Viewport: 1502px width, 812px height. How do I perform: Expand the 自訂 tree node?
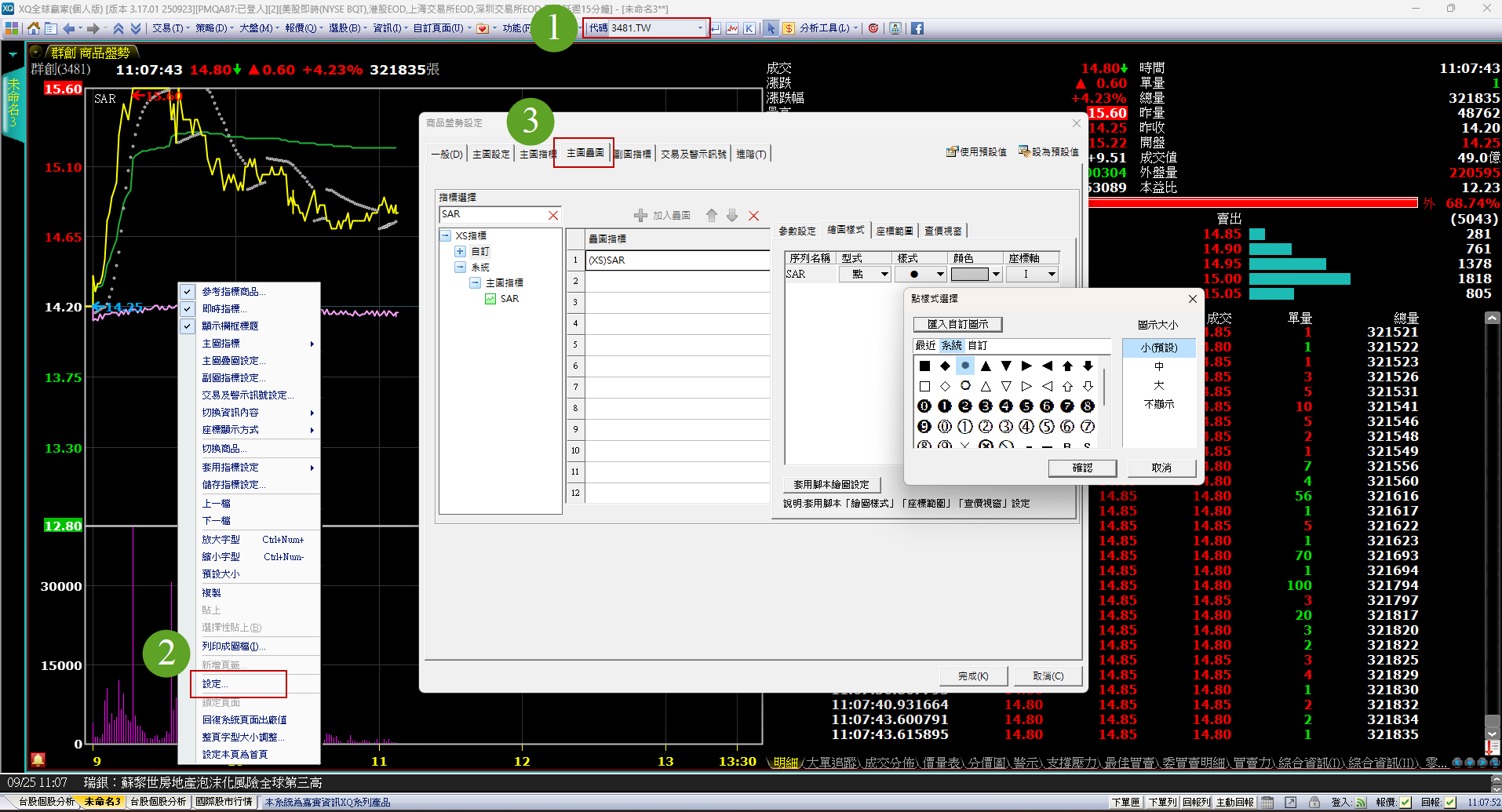coord(460,252)
